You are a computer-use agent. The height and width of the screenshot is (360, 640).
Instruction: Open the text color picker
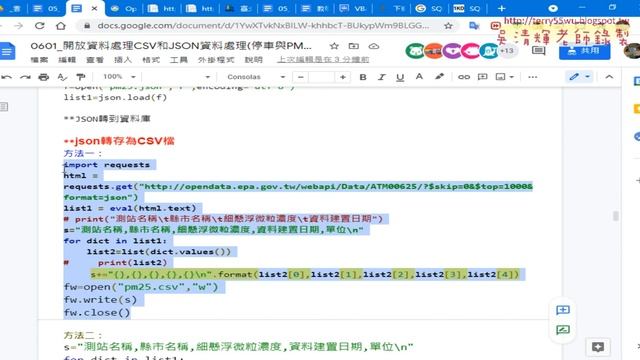[419, 77]
